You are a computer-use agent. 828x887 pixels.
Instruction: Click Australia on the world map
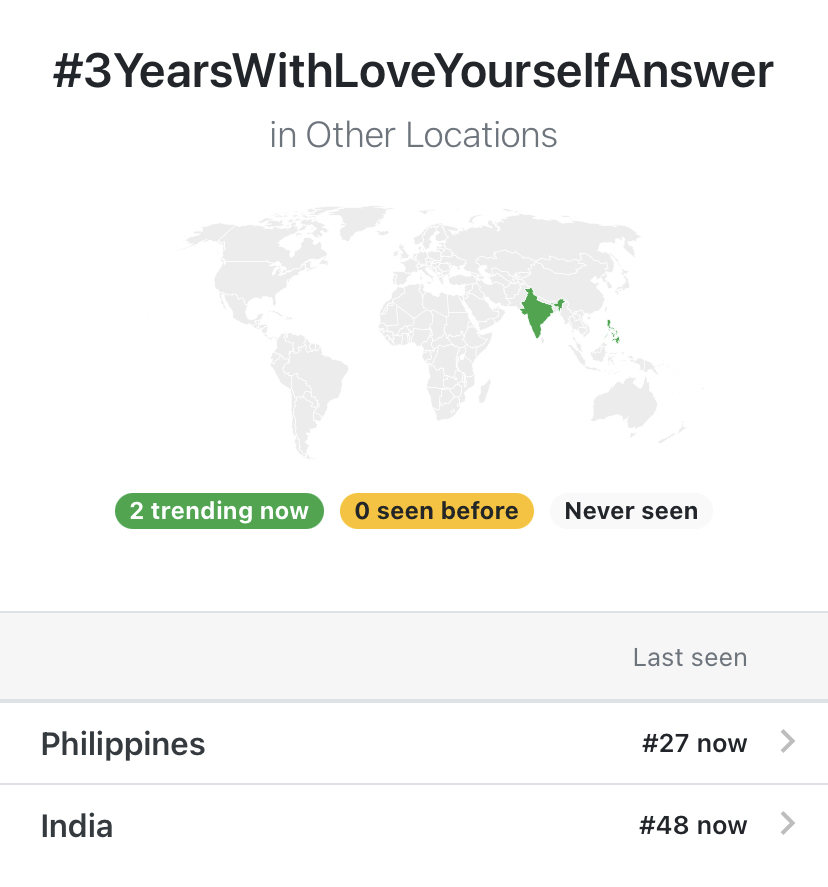(624, 403)
